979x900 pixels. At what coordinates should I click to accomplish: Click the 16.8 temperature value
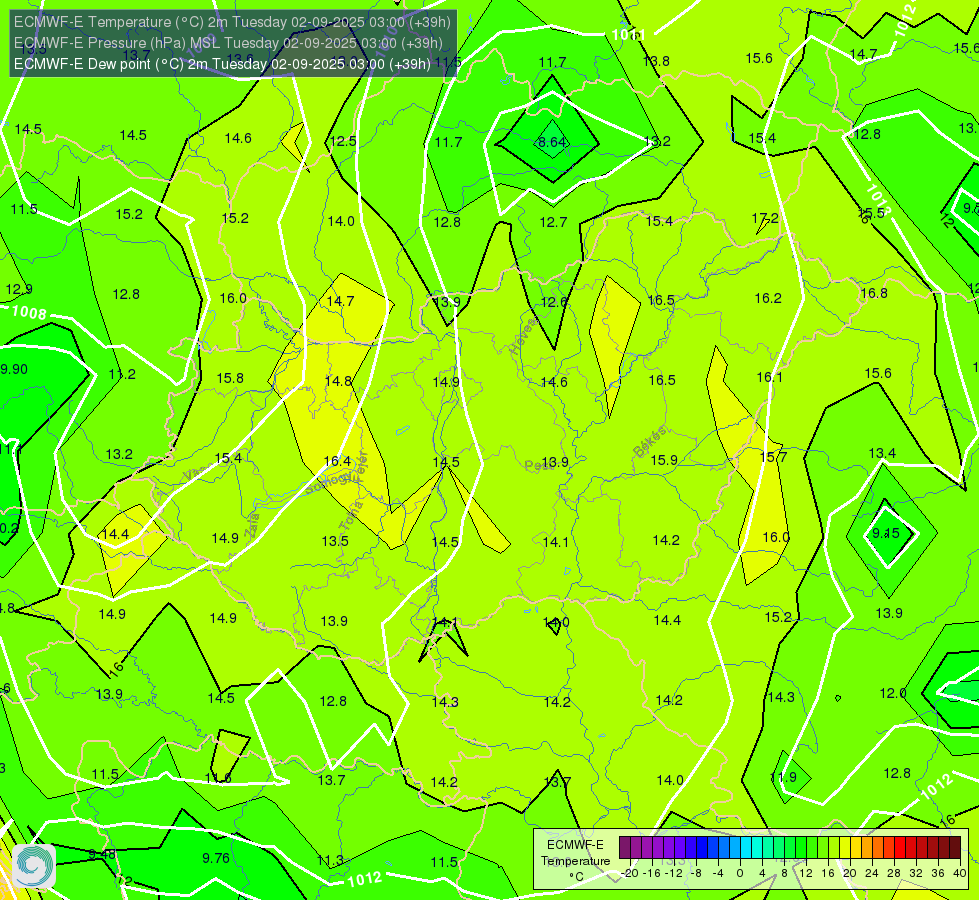click(x=873, y=293)
